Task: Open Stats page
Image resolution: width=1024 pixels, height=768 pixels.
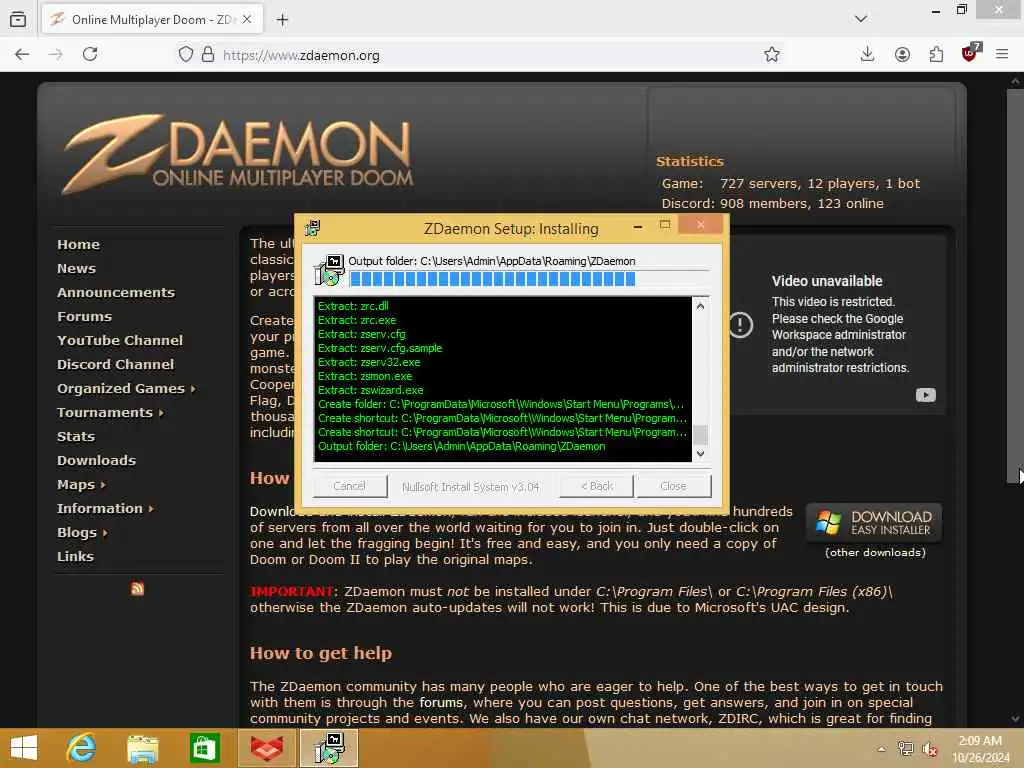Action: coord(76,436)
